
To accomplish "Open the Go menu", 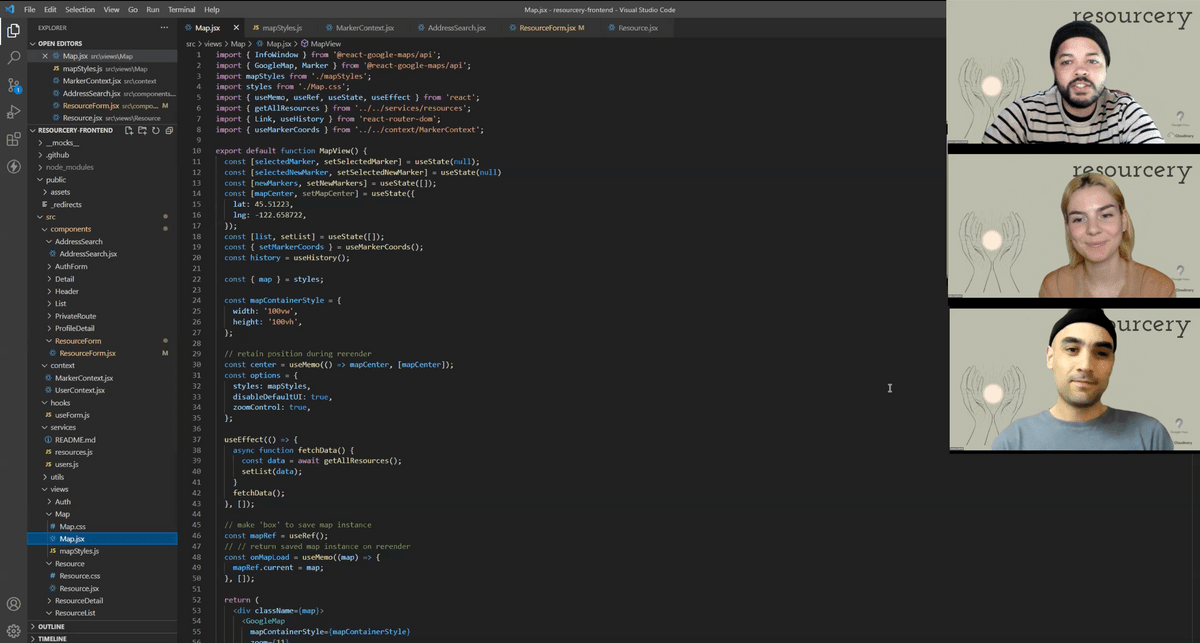I will pos(133,9).
